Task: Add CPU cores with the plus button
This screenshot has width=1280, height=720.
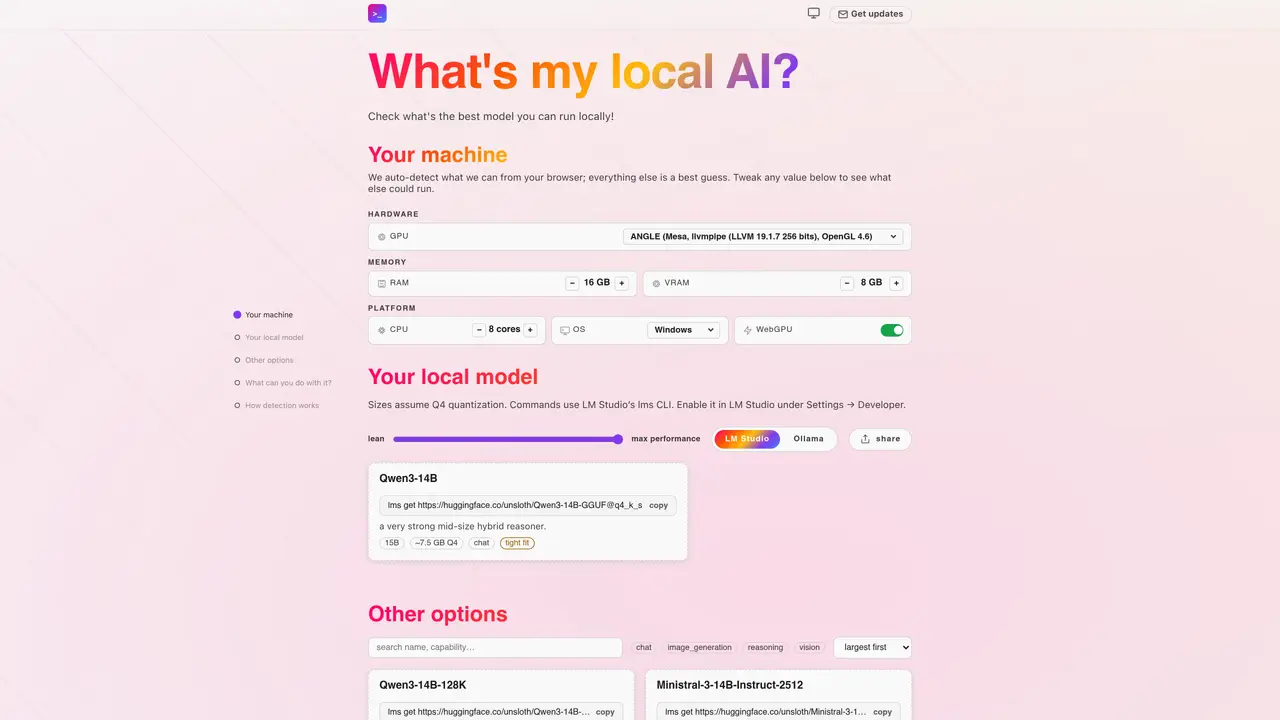Action: tap(530, 330)
